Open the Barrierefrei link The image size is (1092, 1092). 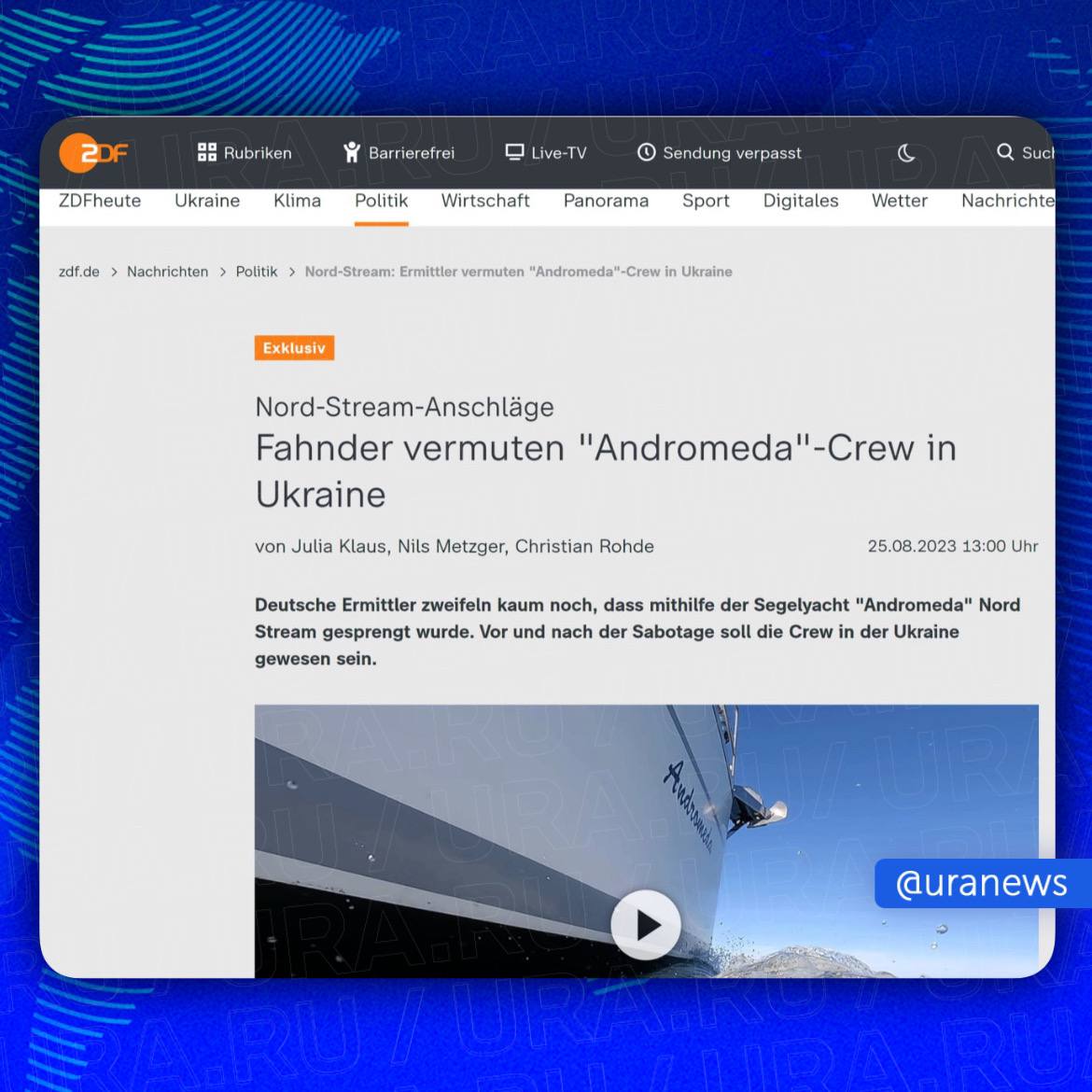click(x=412, y=153)
